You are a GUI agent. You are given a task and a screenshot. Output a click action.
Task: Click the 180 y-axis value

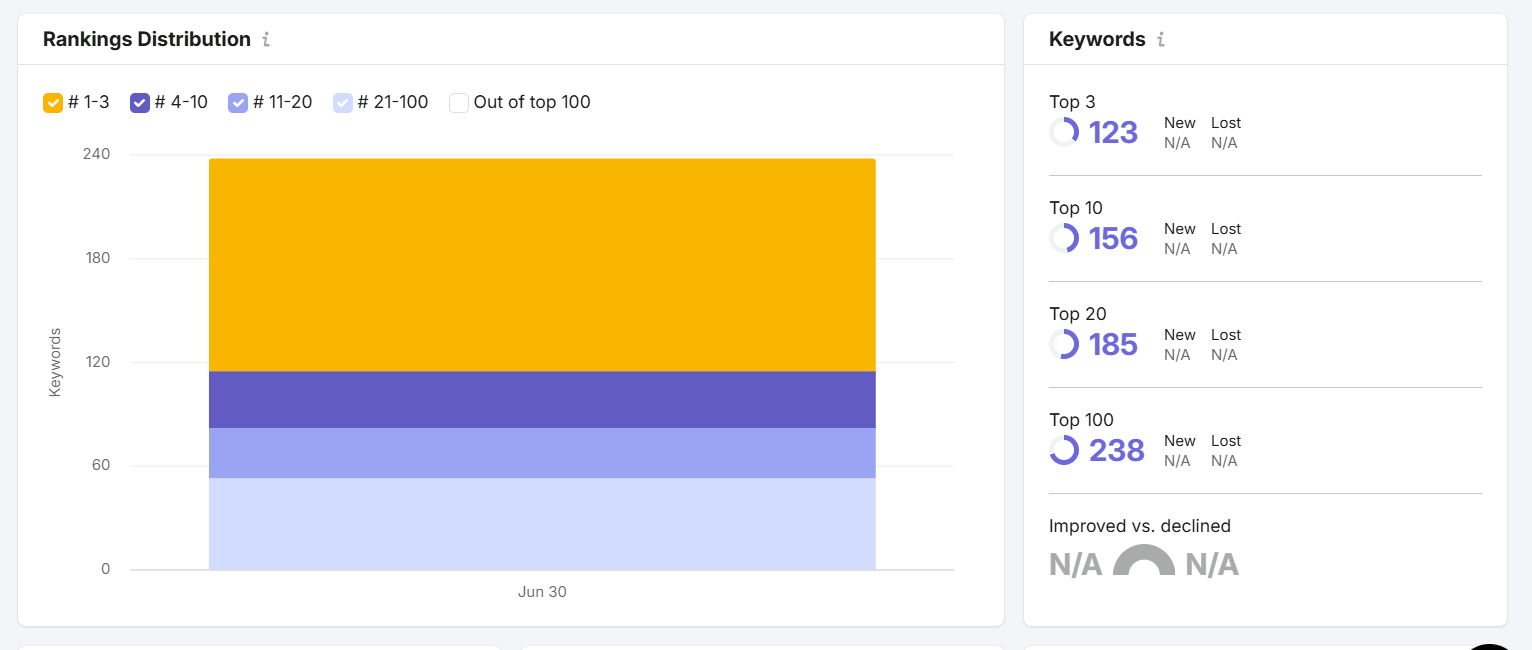point(97,258)
